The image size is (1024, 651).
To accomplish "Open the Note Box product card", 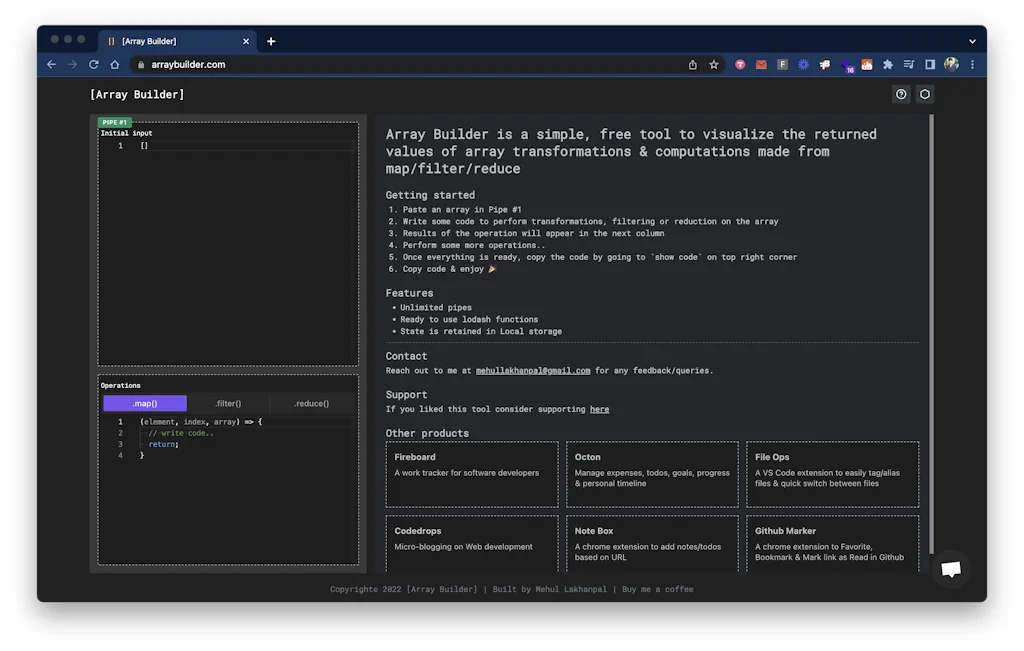I will click(x=652, y=544).
